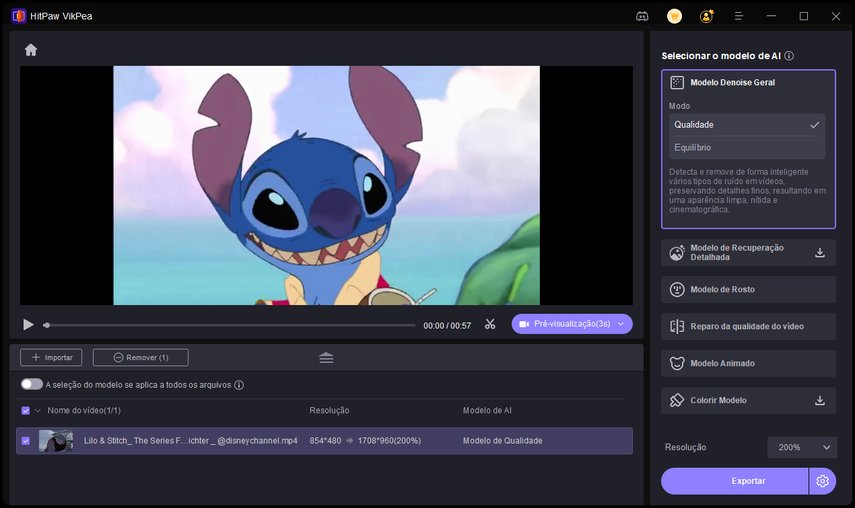Select Colorir Modelo
Screen dimensions: 855x508
[748, 401]
